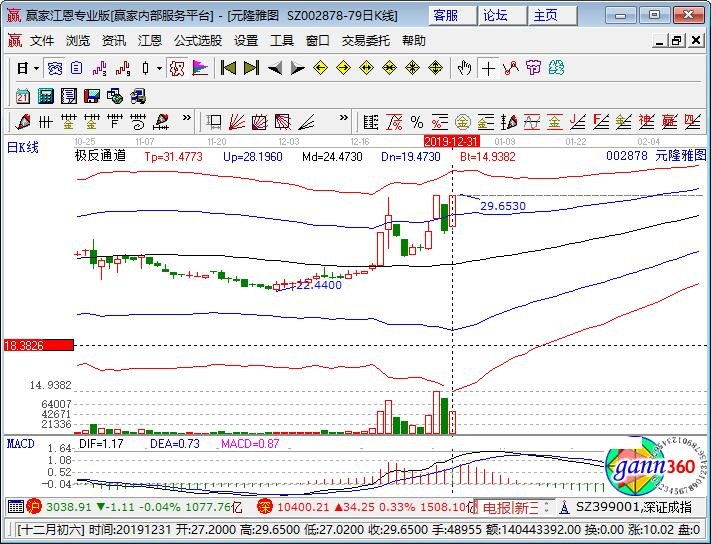Click the blue clipboard document icon
The height and width of the screenshot is (544, 711).
77,68
